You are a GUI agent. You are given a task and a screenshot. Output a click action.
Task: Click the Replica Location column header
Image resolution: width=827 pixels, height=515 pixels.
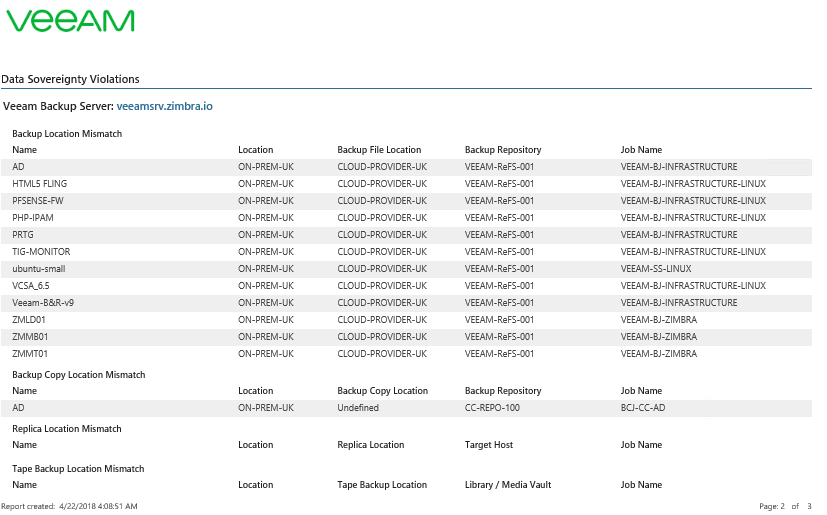tap(370, 445)
